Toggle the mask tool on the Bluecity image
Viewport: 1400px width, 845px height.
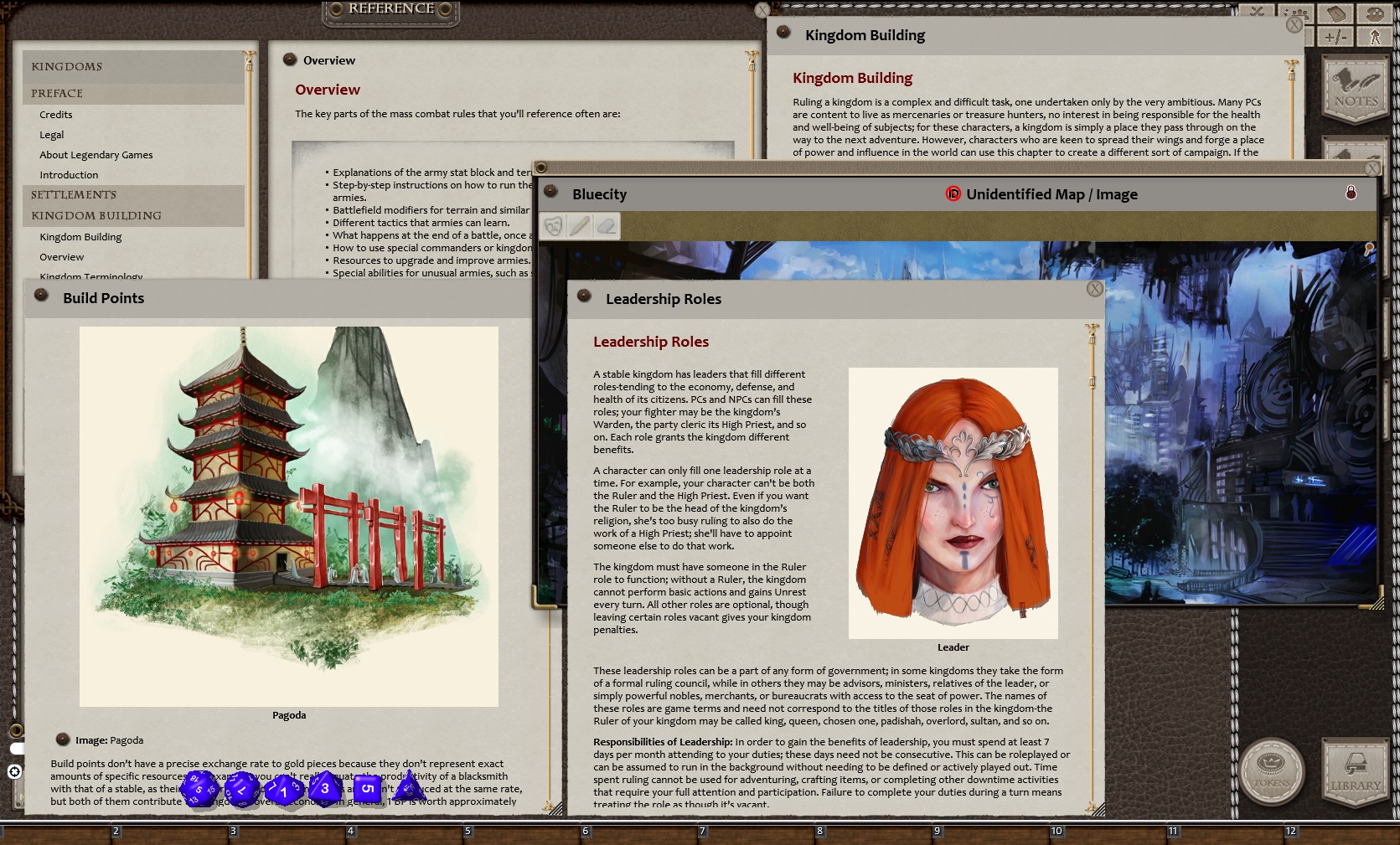pos(554,226)
